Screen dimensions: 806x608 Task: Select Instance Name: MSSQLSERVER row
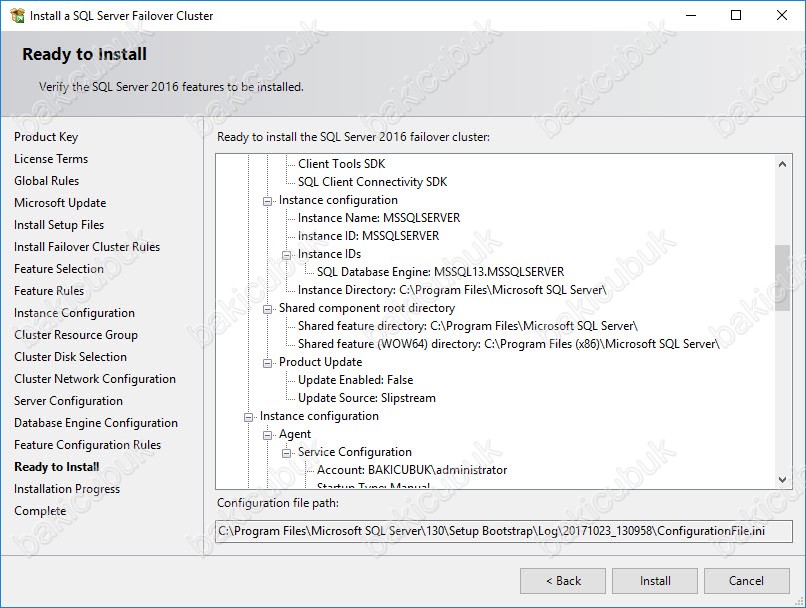tap(379, 218)
